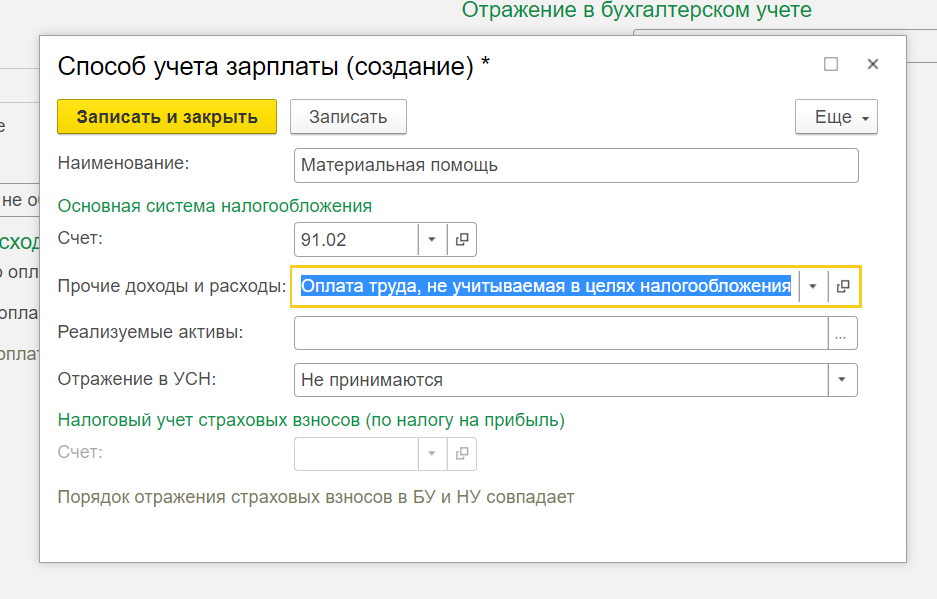Open the account 91.02 card via open icon
The height and width of the screenshot is (599, 937).
[x=462, y=239]
